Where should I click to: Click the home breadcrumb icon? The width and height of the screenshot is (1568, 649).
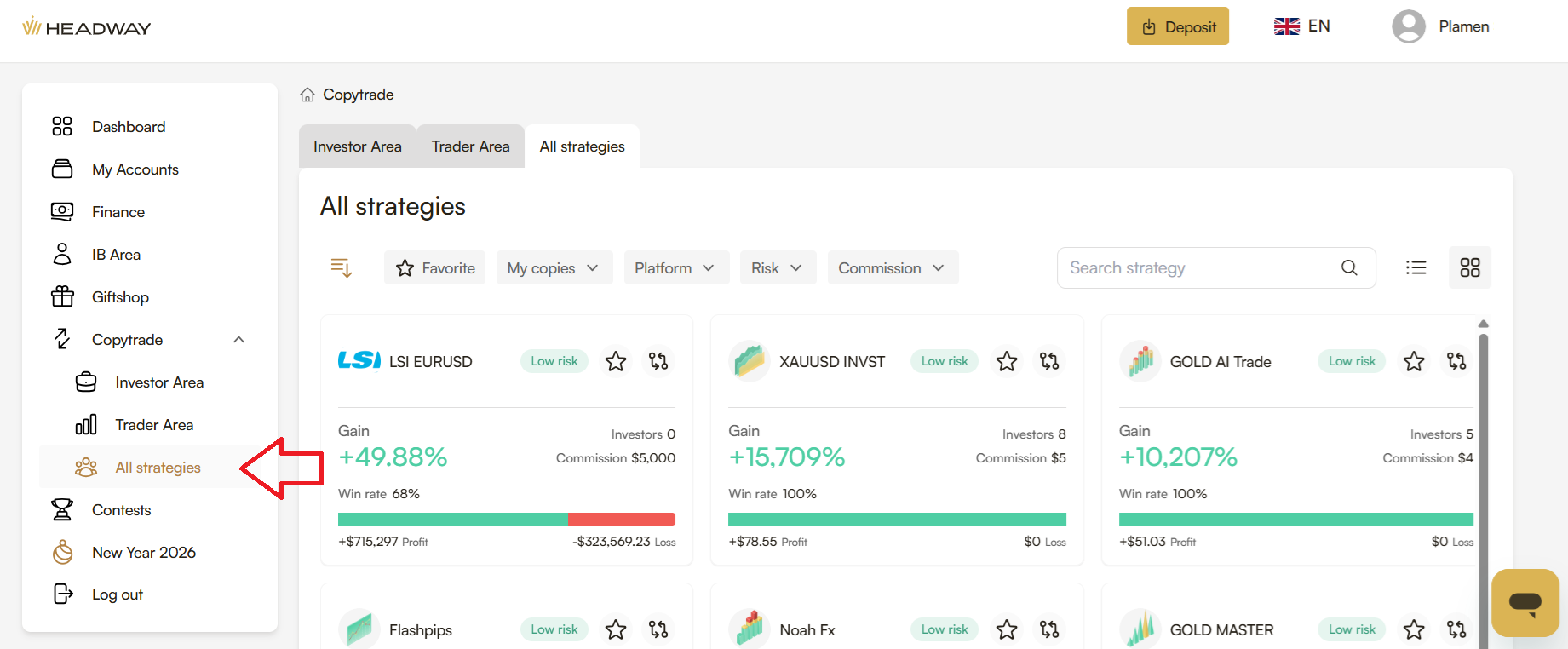(307, 95)
